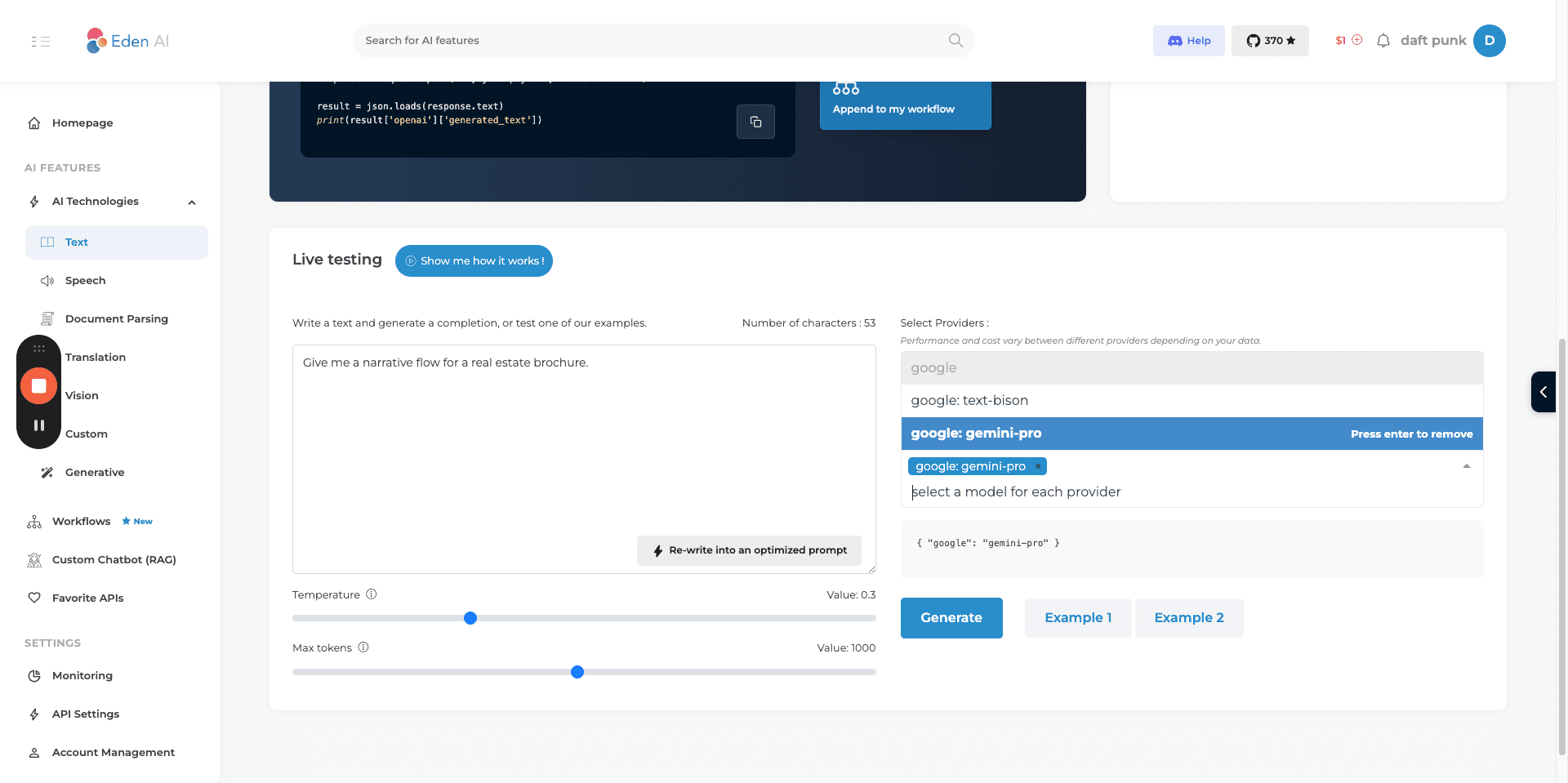This screenshot has width=1568, height=783.
Task: Click Re-write into an optimized prompt
Action: click(749, 550)
